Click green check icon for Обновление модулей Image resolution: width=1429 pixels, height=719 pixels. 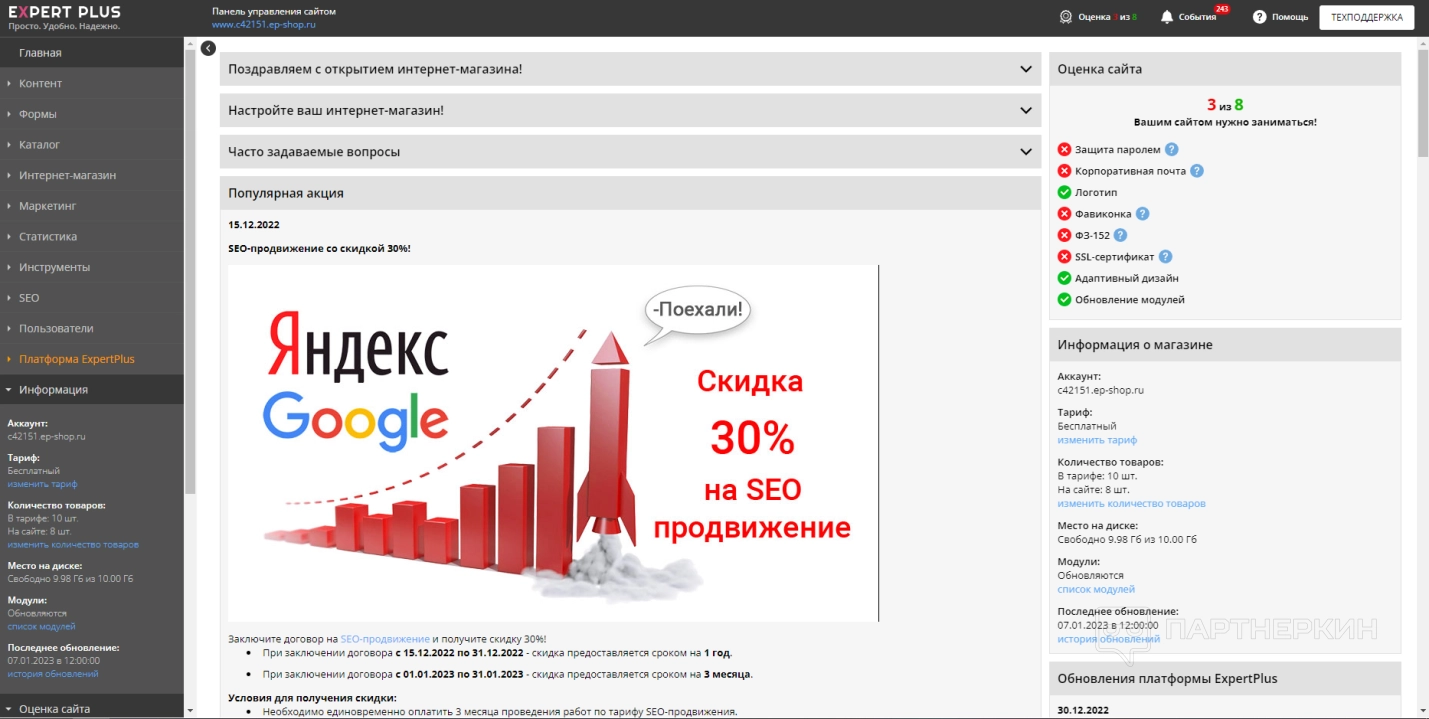[1064, 300]
